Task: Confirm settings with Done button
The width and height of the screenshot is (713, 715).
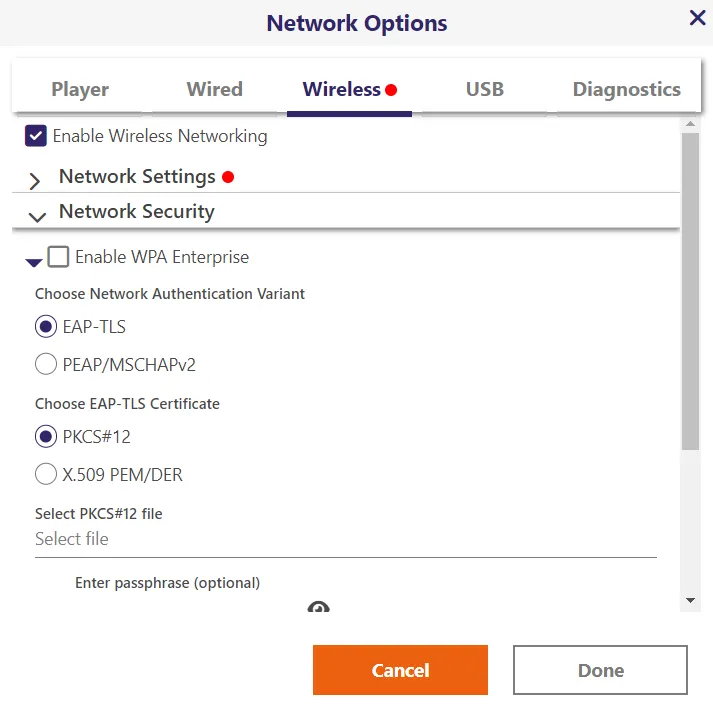Action: click(x=600, y=670)
